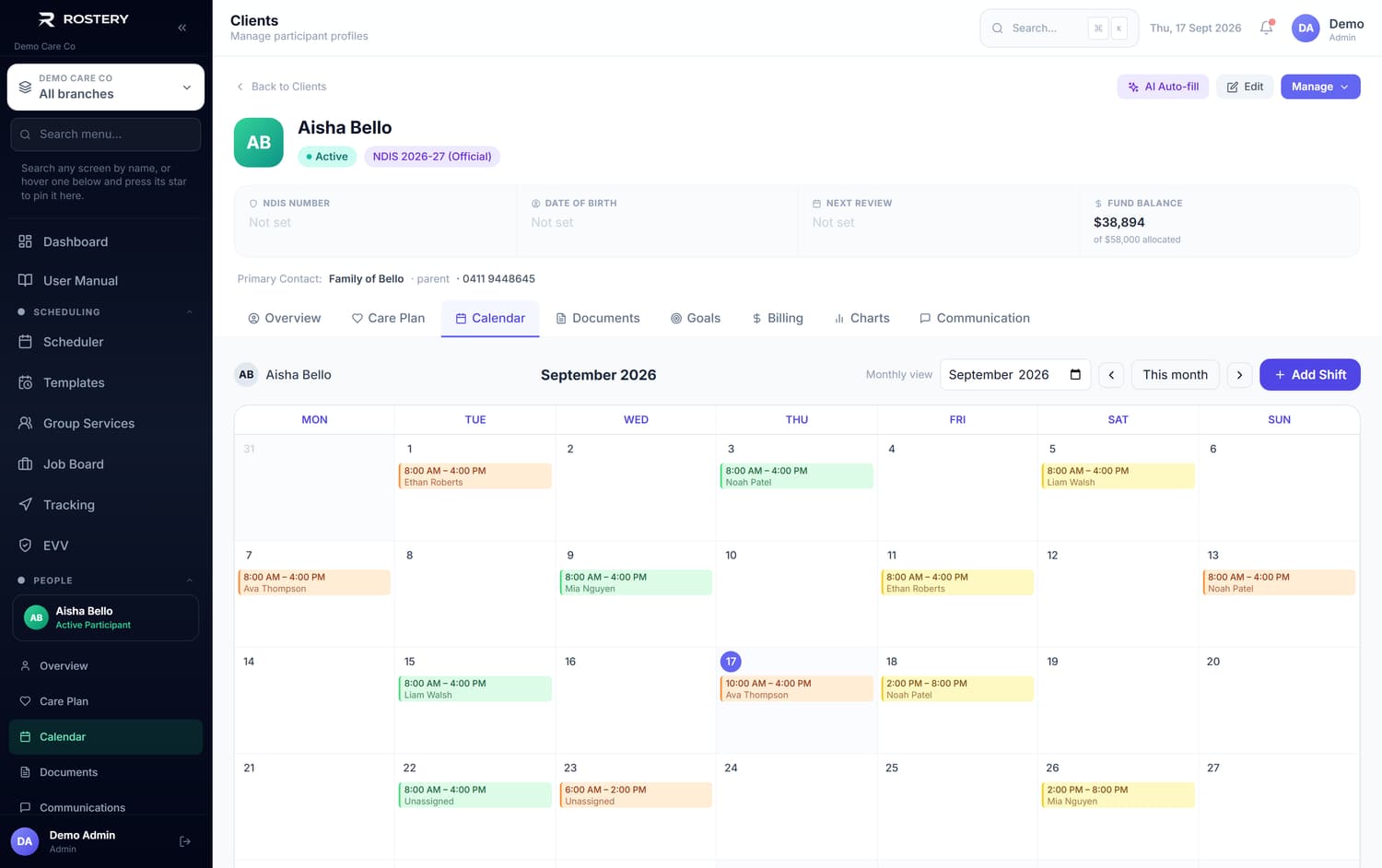Click the AI Auto-fill button
Screen dimensions: 1382x868
click(1163, 87)
